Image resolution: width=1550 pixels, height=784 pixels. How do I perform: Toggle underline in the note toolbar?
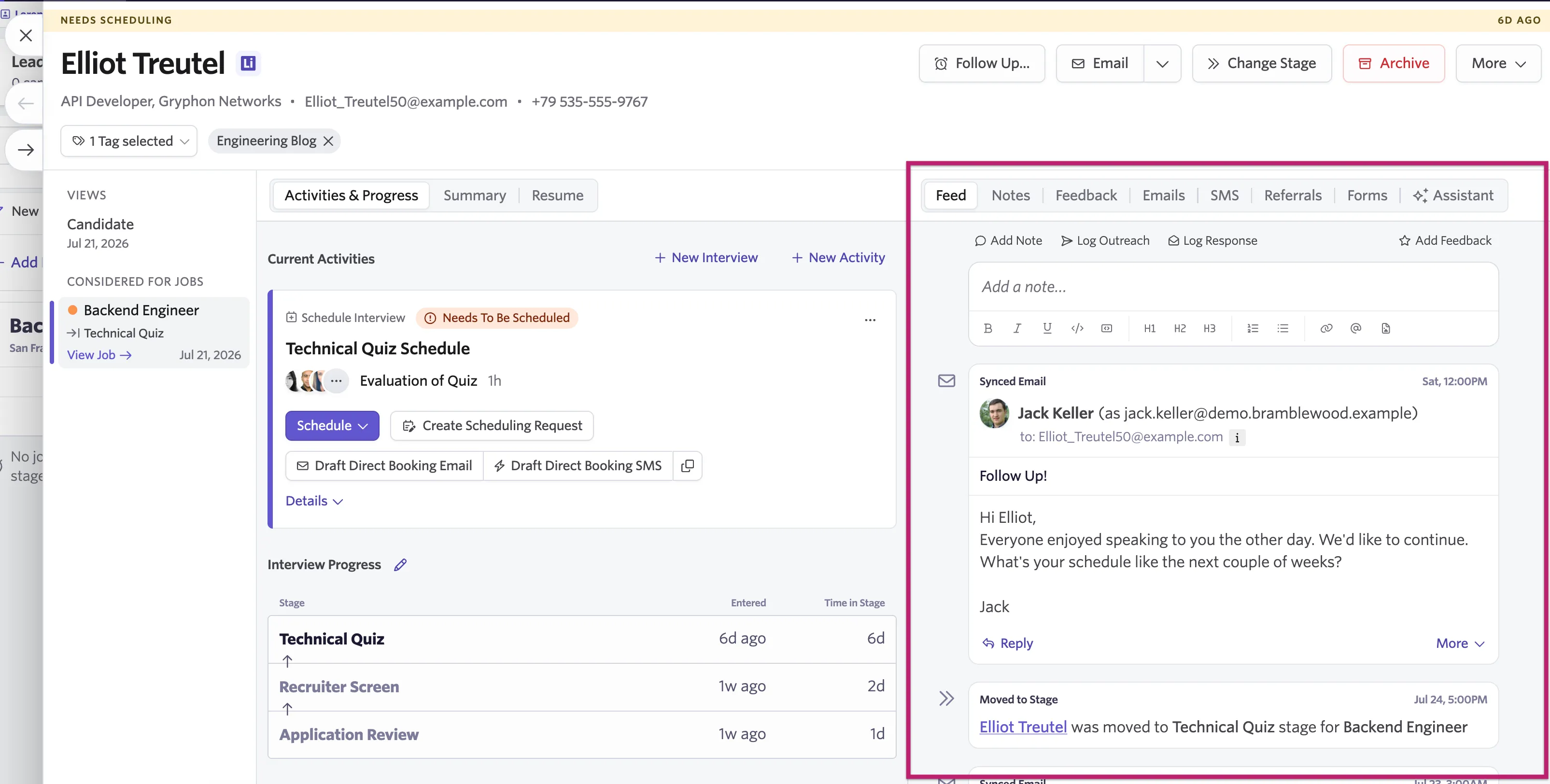pos(1047,328)
